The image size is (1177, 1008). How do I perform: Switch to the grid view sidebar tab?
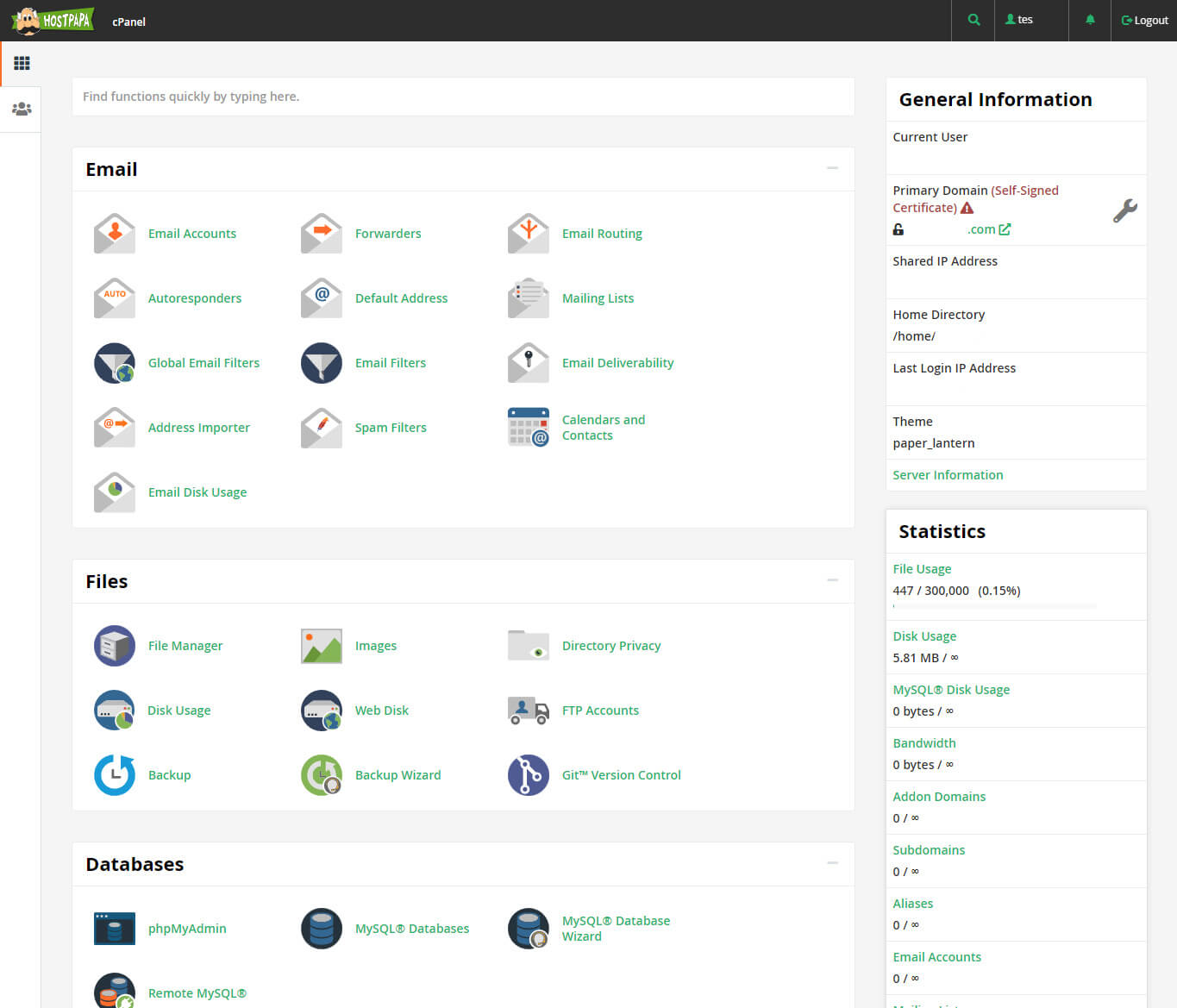[21, 62]
